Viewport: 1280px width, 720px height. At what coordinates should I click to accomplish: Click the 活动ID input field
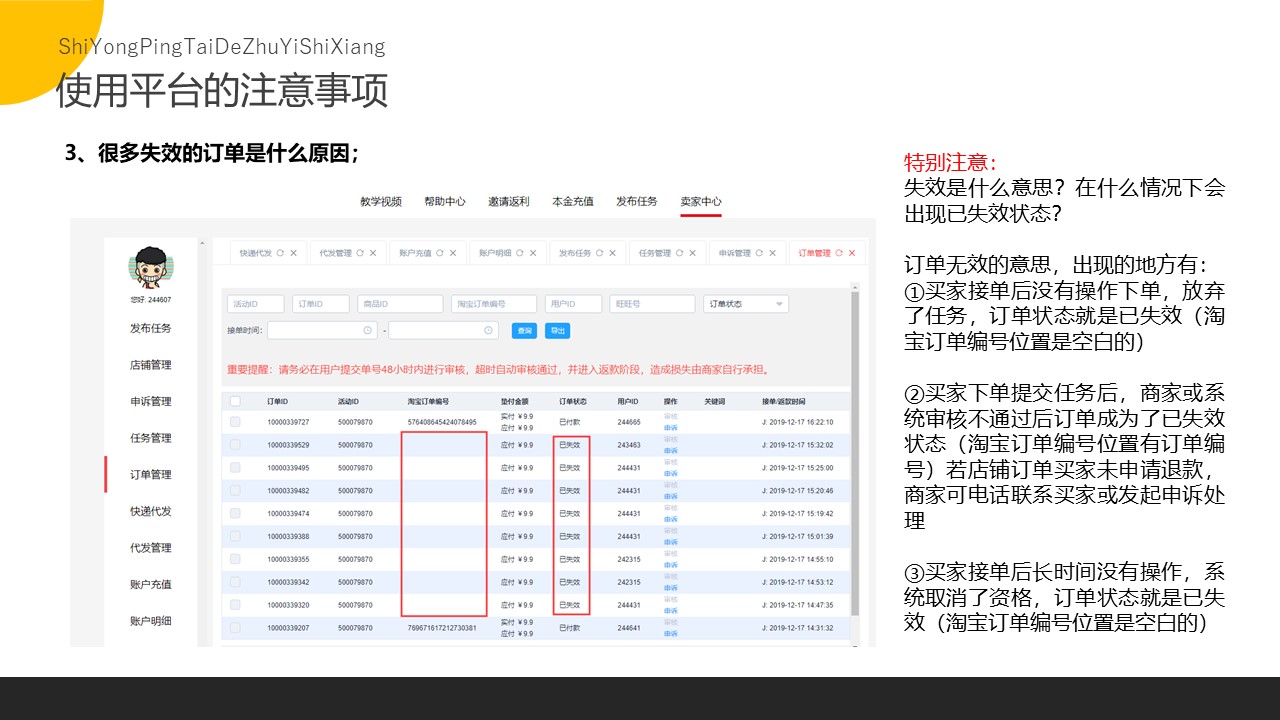(x=255, y=304)
